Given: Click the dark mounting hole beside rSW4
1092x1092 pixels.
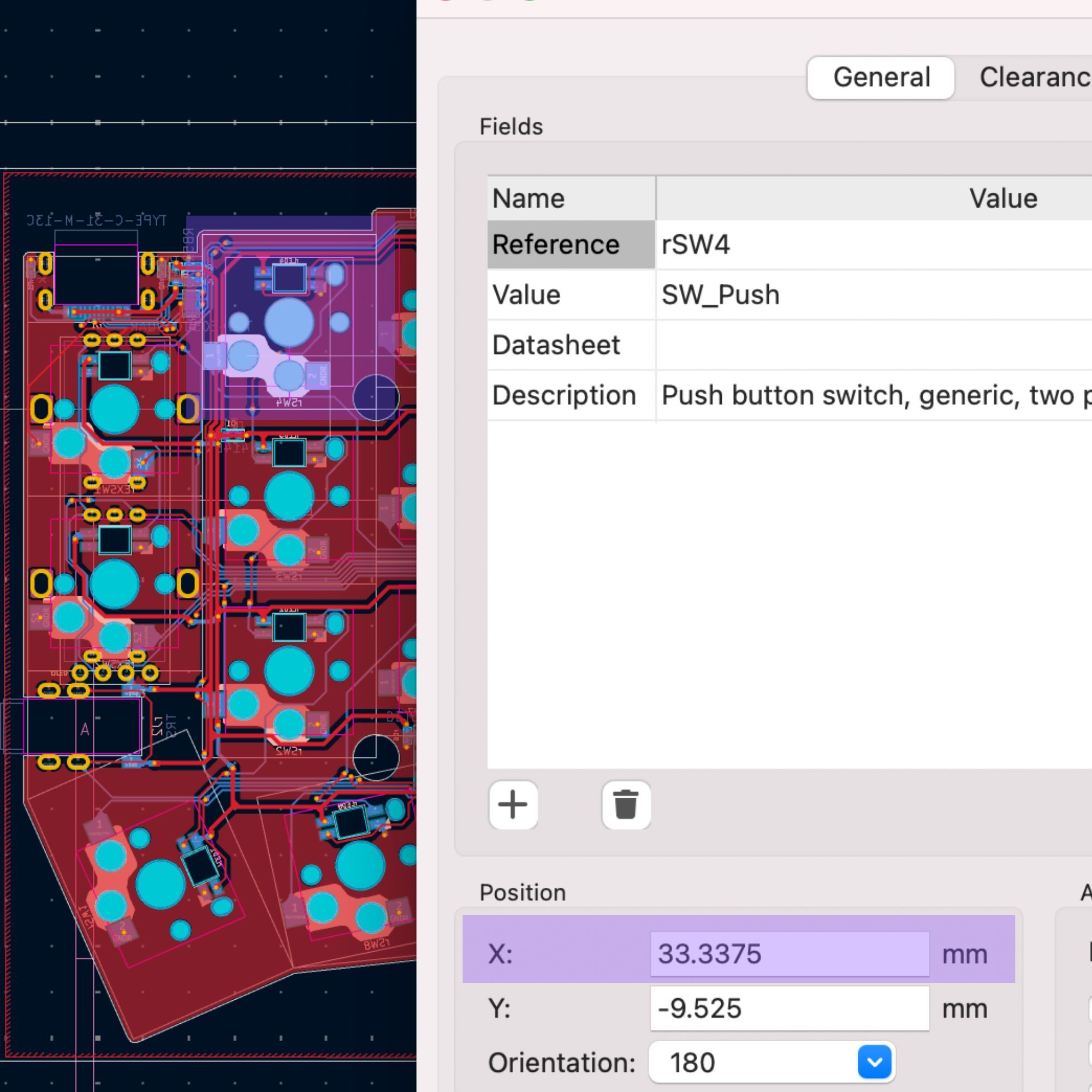Looking at the screenshot, I should pos(376,397).
